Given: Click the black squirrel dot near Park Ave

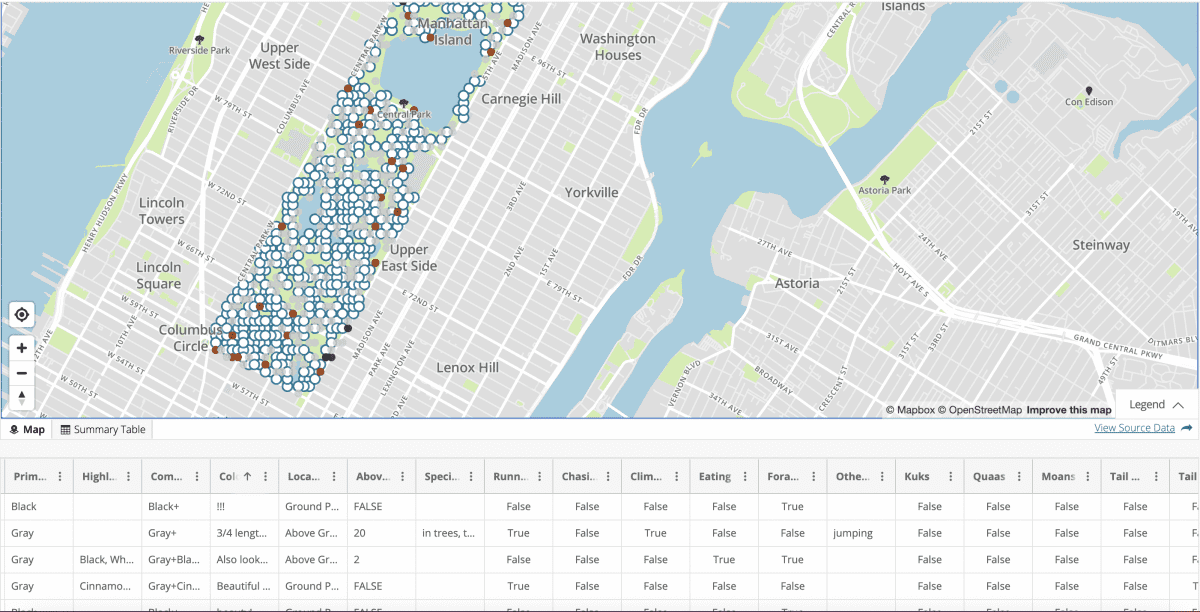Looking at the screenshot, I should [348, 328].
